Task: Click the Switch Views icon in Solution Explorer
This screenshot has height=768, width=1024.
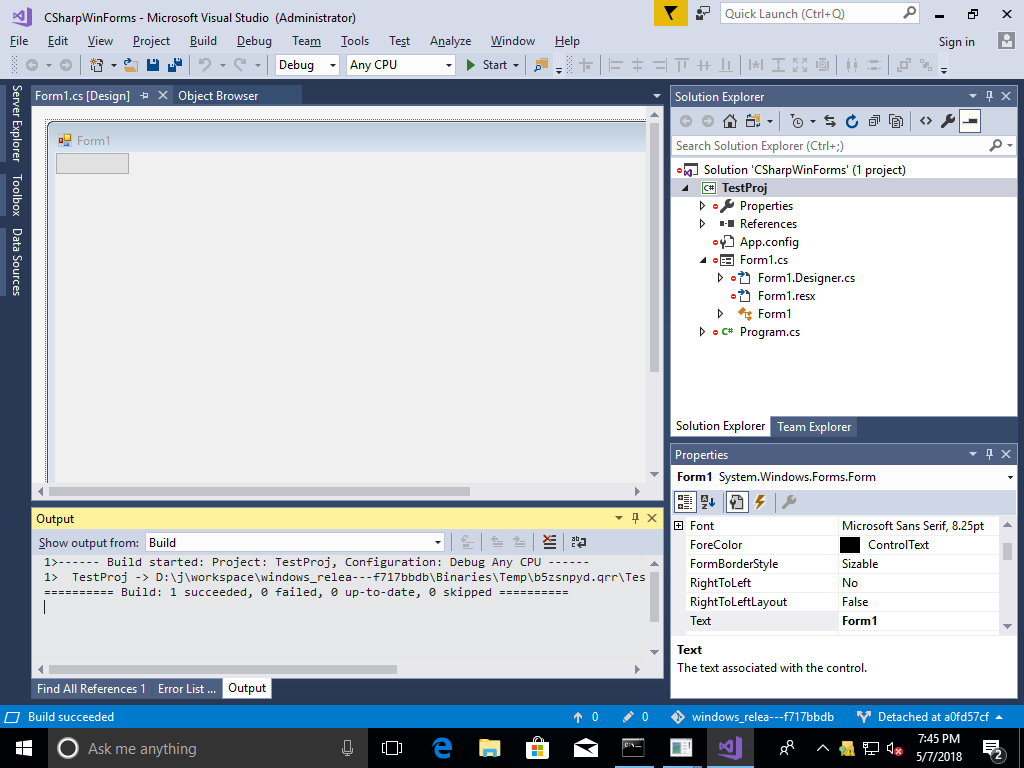Action: (754, 121)
